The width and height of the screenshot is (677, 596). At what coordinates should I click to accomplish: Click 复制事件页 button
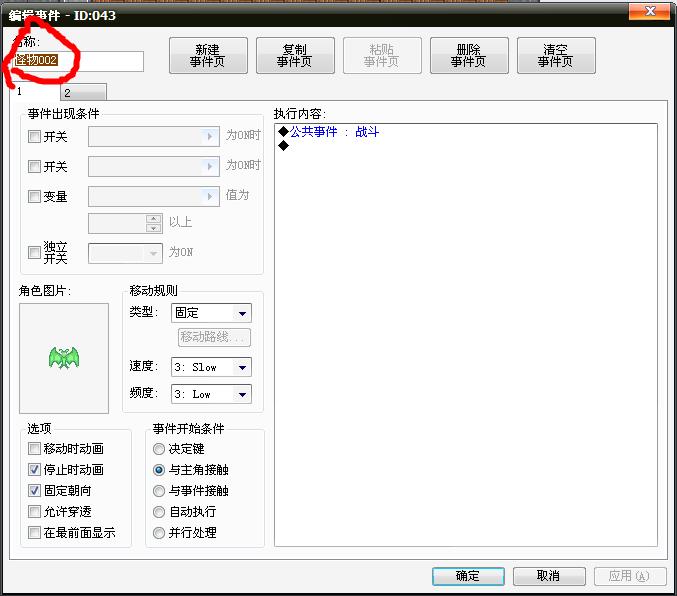(x=295, y=55)
